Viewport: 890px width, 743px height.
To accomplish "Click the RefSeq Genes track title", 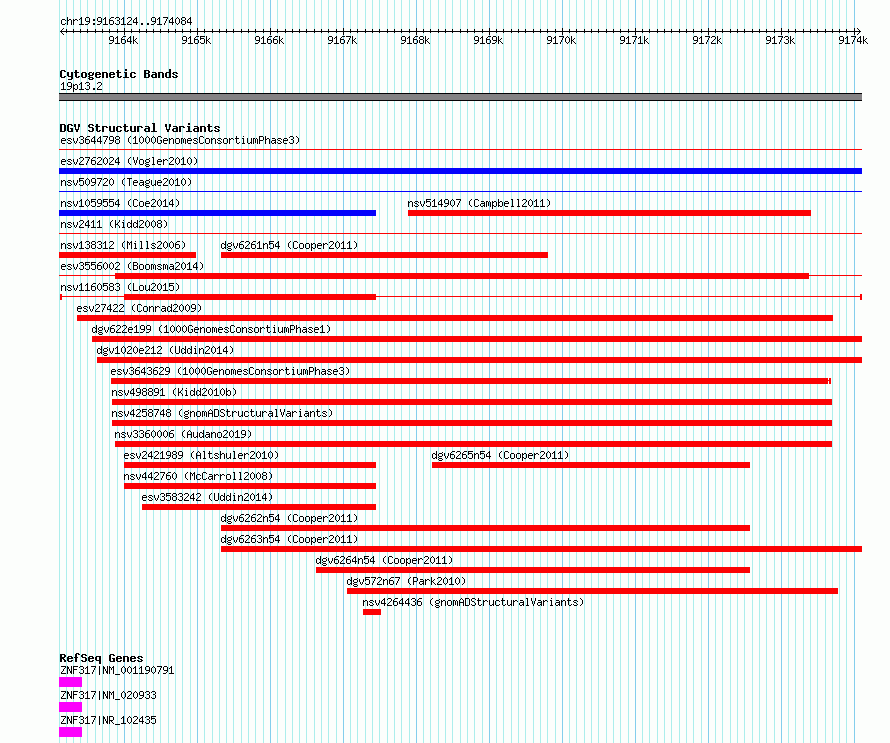I will pyautogui.click(x=101, y=658).
